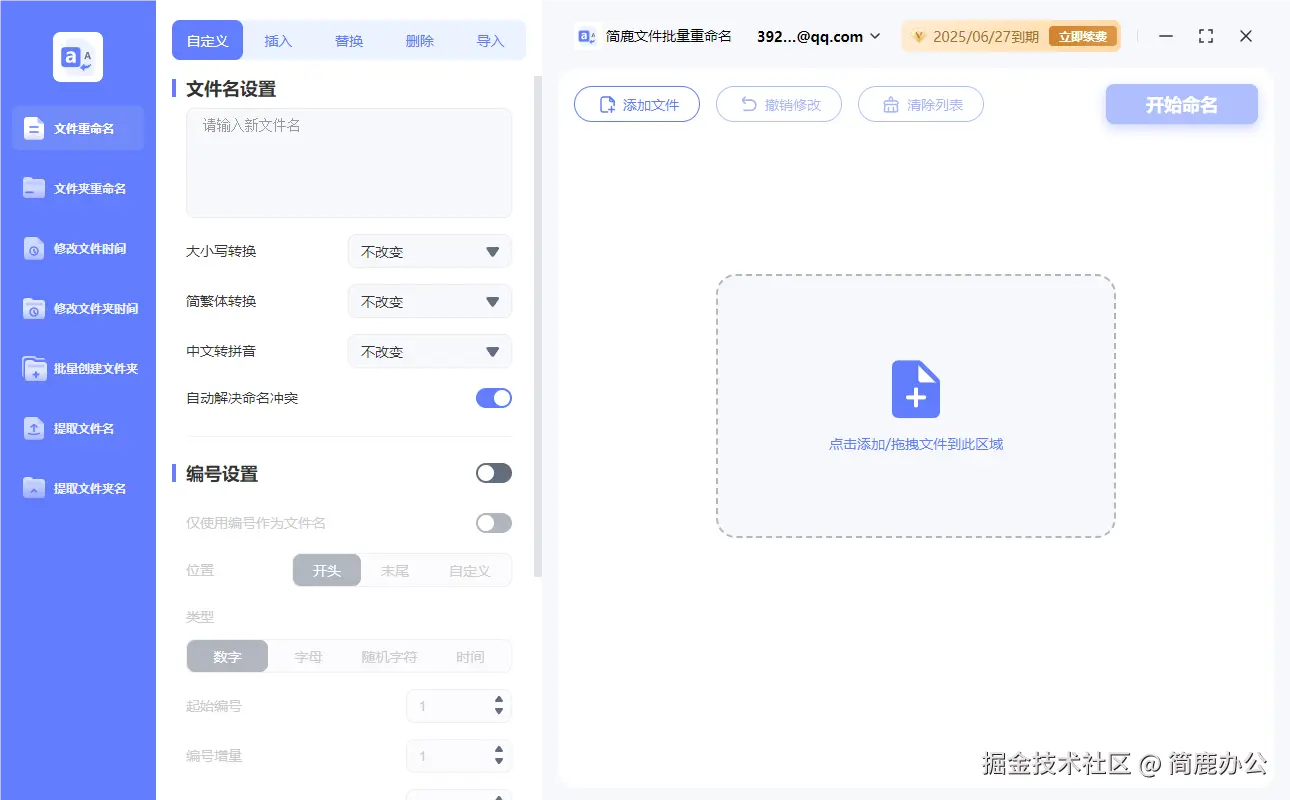Viewport: 1290px width, 800px height.
Task: Open the 文件夹重命名 tool
Action: coord(77,188)
